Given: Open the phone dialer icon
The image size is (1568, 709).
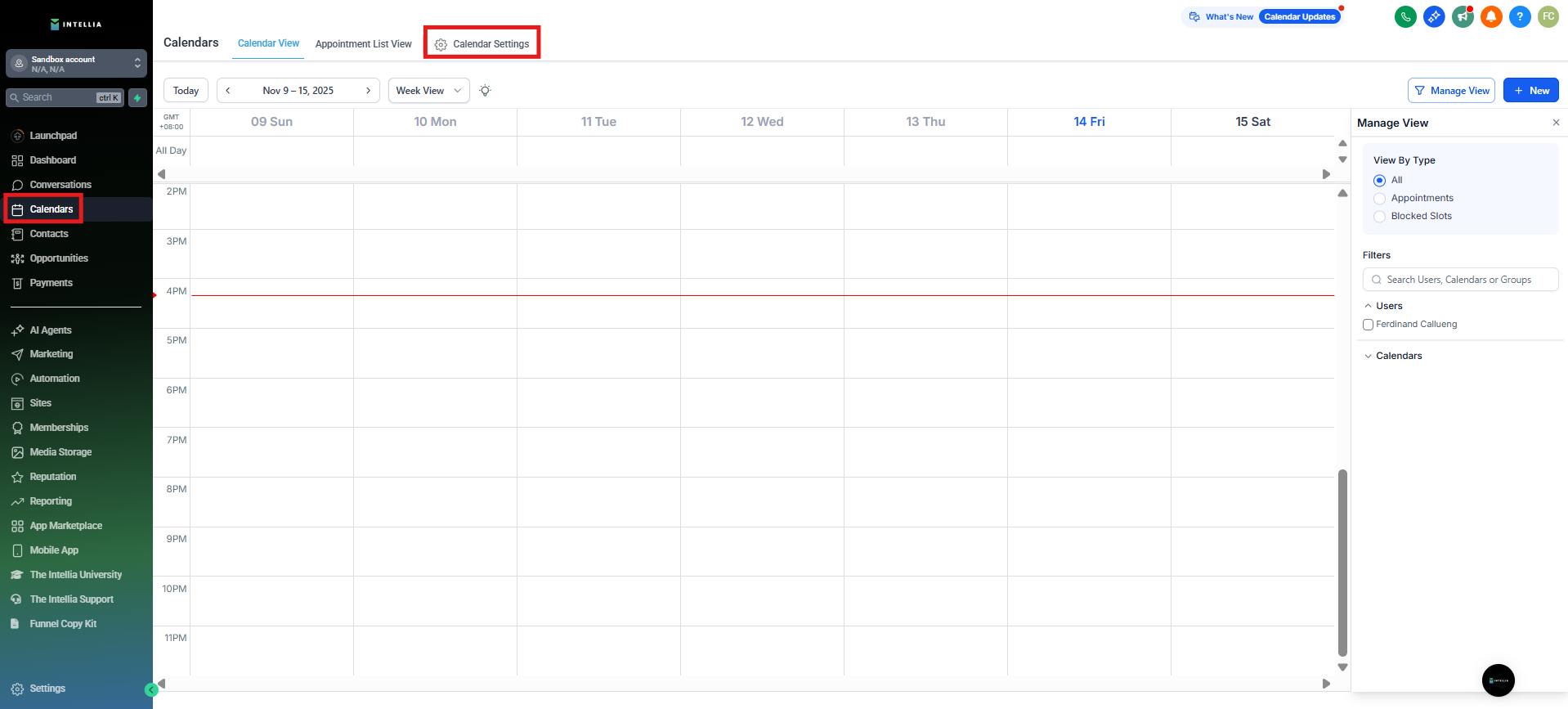Looking at the screenshot, I should pos(1405,16).
